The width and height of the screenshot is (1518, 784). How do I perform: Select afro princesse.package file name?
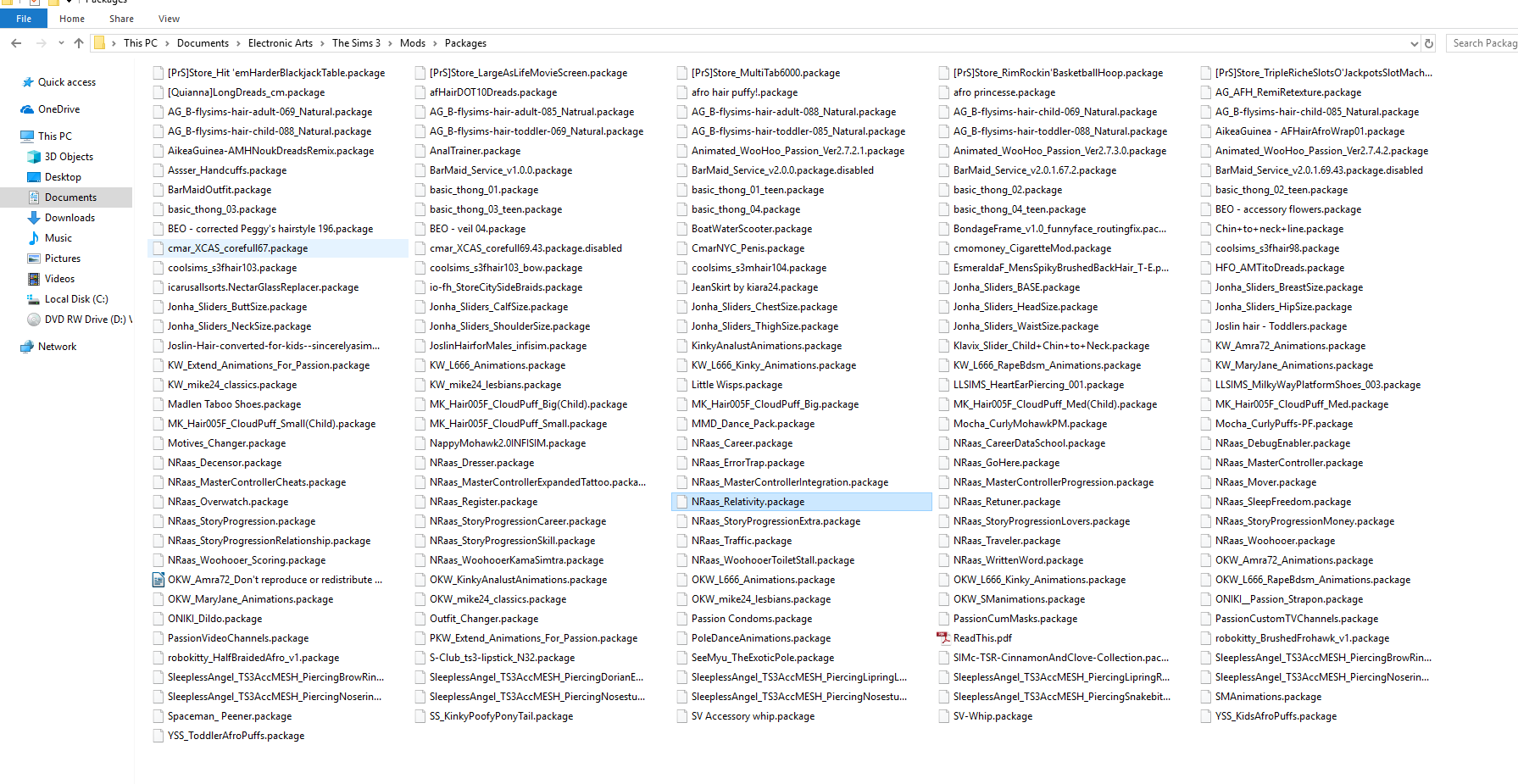pyautogui.click(x=1004, y=92)
